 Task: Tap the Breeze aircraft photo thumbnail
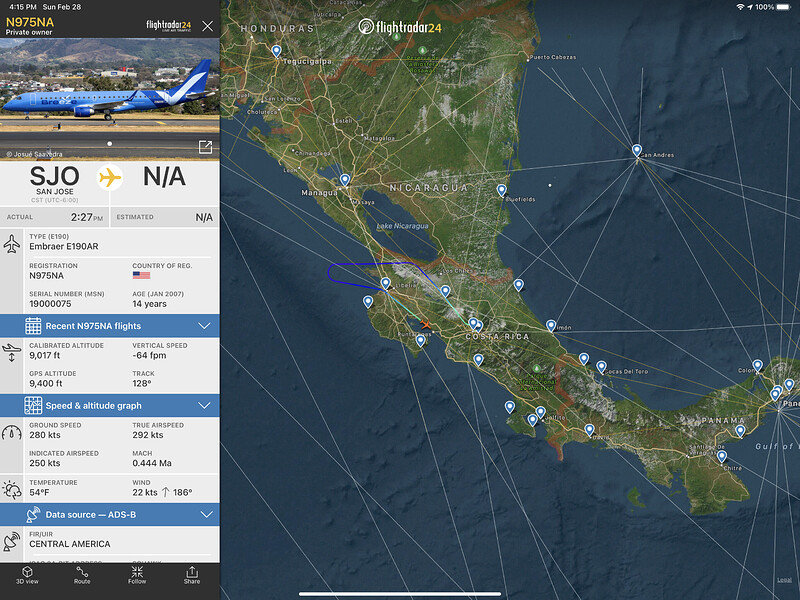(110, 99)
